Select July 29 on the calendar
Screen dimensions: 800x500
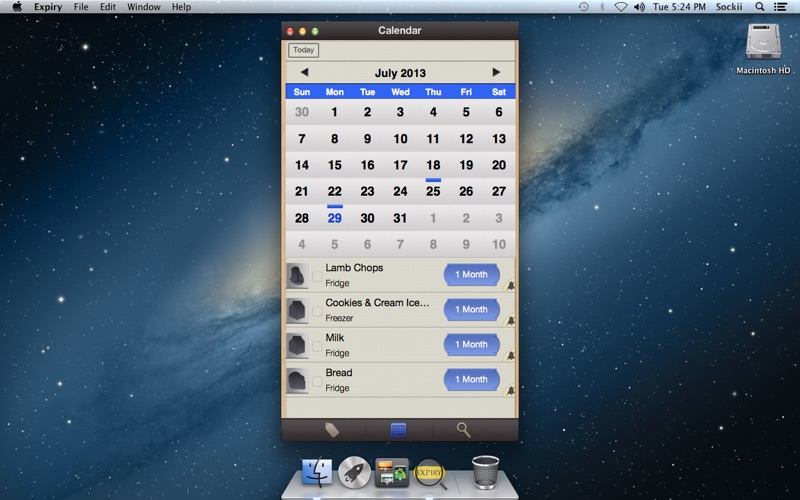click(335, 218)
